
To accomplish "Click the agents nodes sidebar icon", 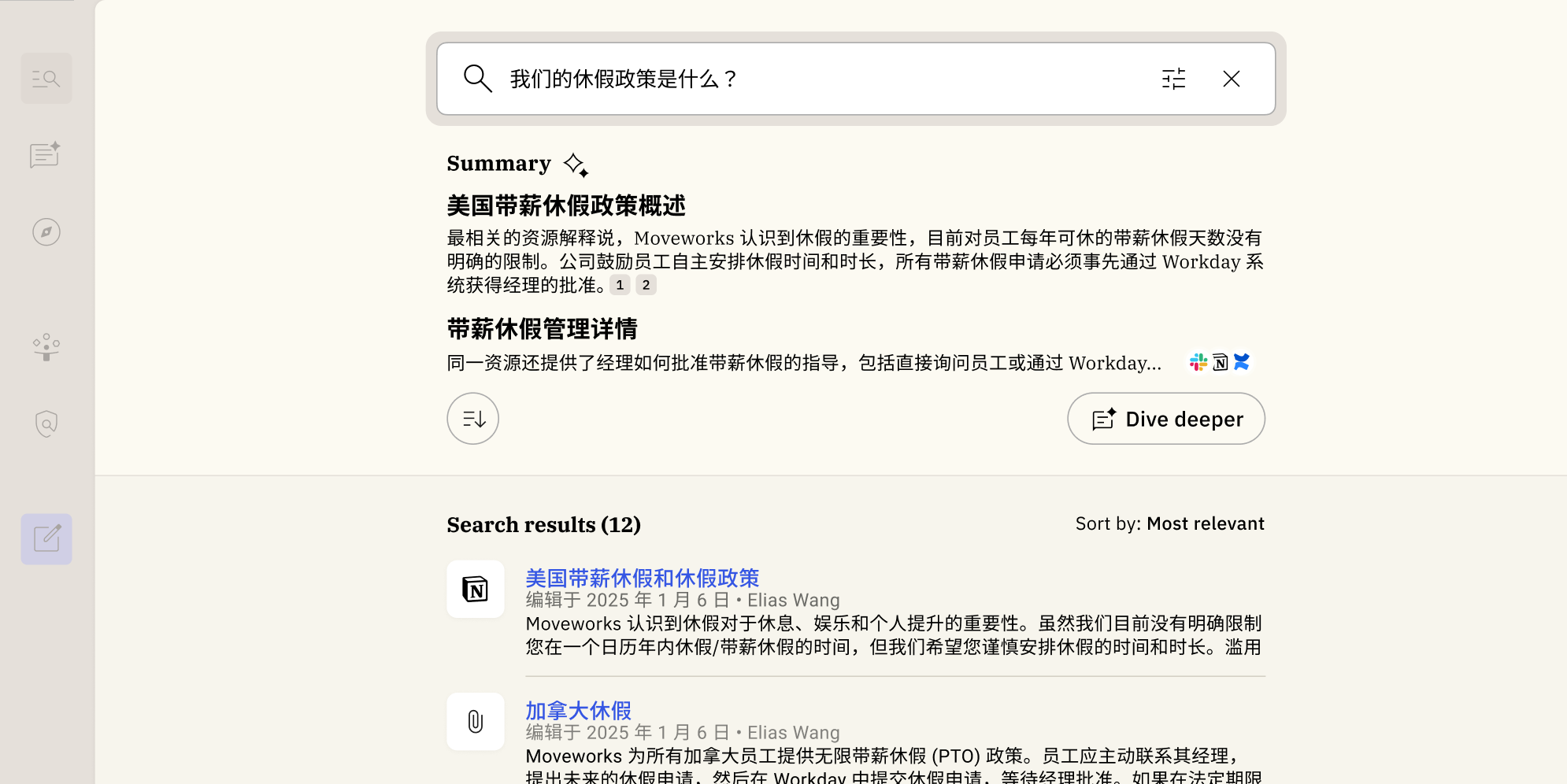I will [x=46, y=346].
